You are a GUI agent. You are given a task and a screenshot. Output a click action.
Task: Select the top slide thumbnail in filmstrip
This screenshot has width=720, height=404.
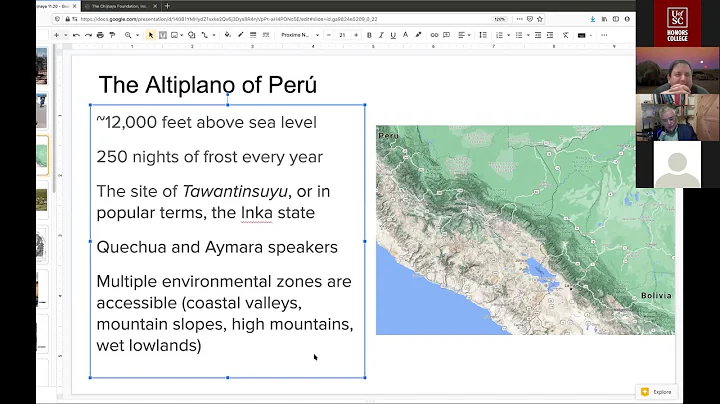(x=42, y=66)
